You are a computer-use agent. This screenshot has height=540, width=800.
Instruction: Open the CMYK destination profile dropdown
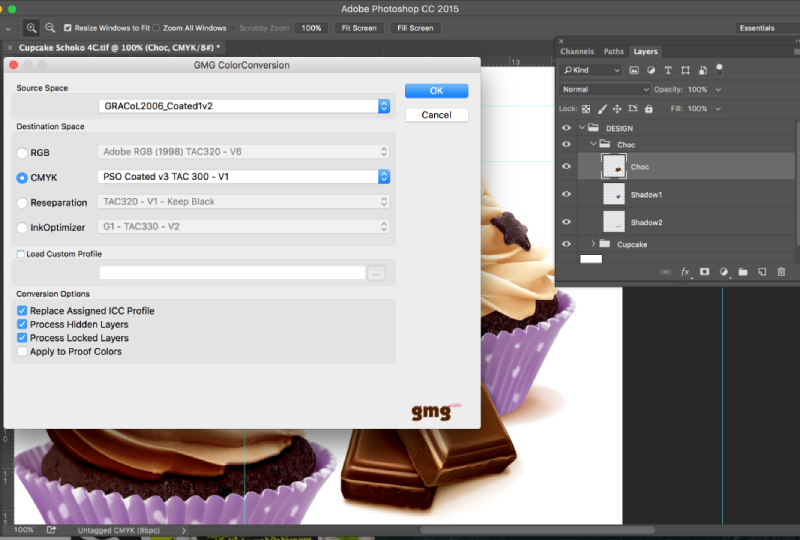[x=244, y=177]
